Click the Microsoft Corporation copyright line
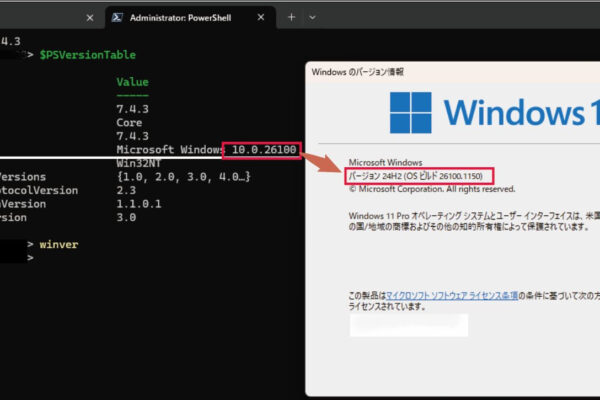 (x=432, y=189)
